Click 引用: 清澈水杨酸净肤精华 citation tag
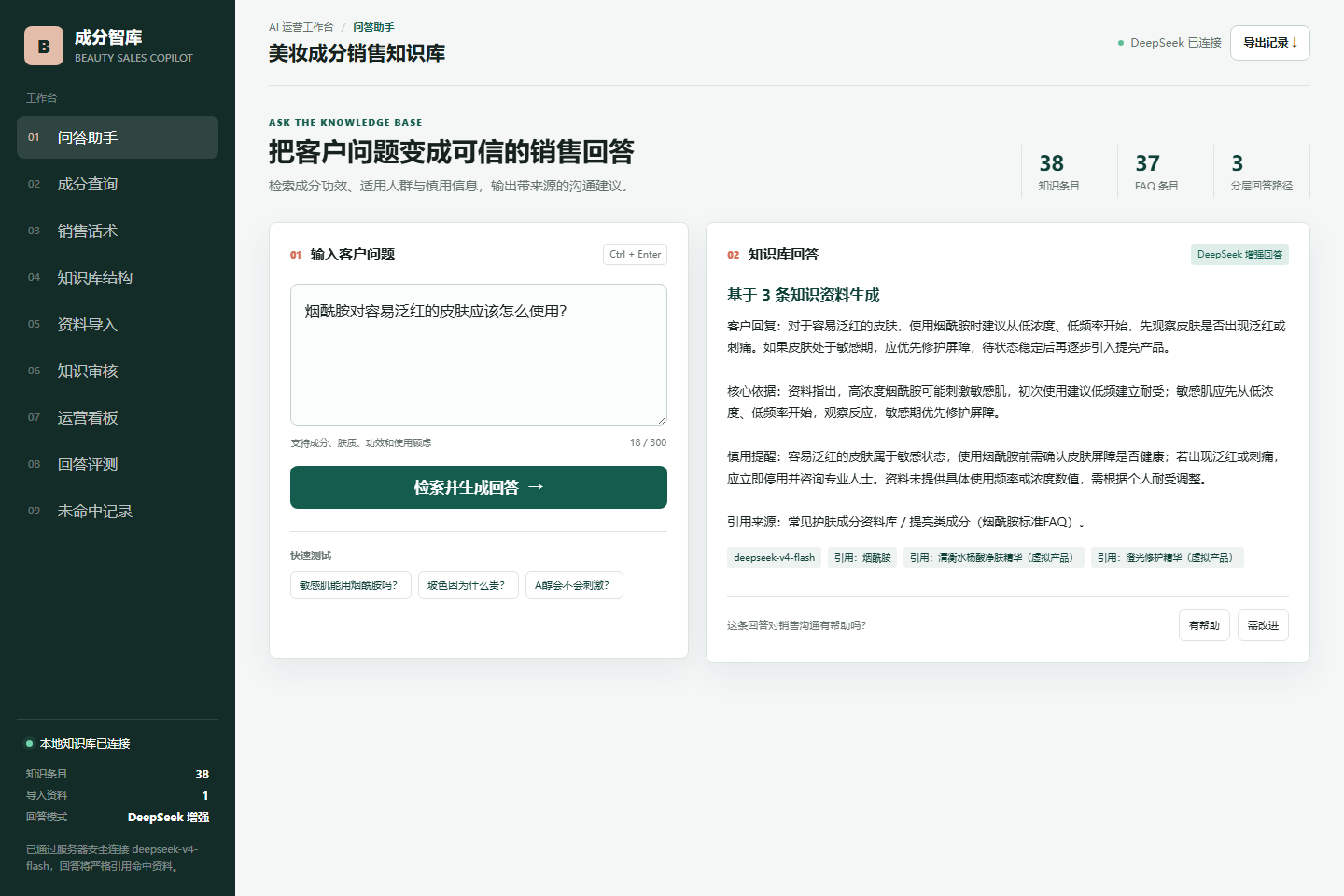Image resolution: width=1344 pixels, height=896 pixels. click(x=994, y=558)
